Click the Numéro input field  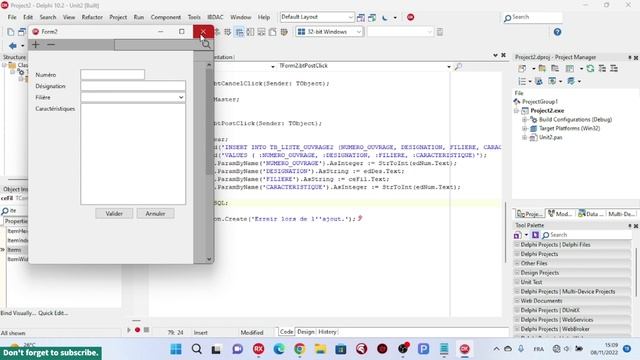[113, 75]
